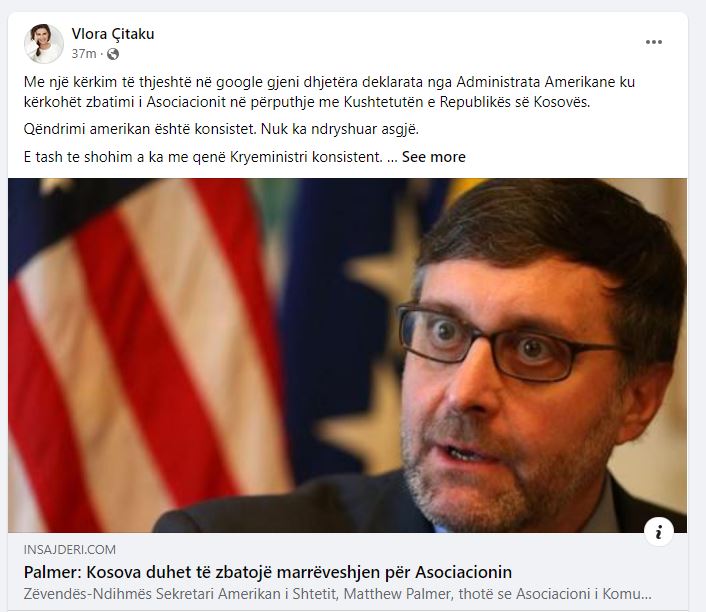Click the link preview footer card area
The image size is (706, 612).
348,572
